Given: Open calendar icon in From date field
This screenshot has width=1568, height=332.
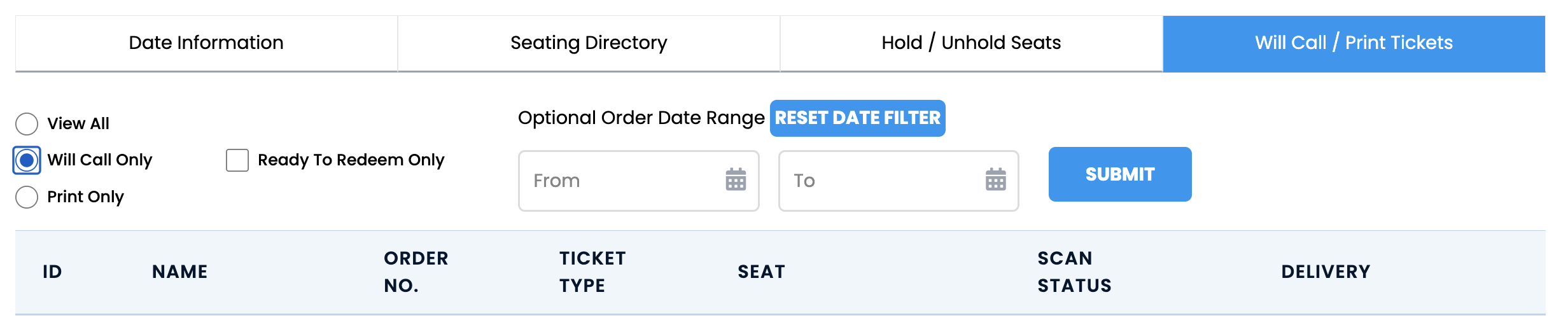Looking at the screenshot, I should coord(736,180).
